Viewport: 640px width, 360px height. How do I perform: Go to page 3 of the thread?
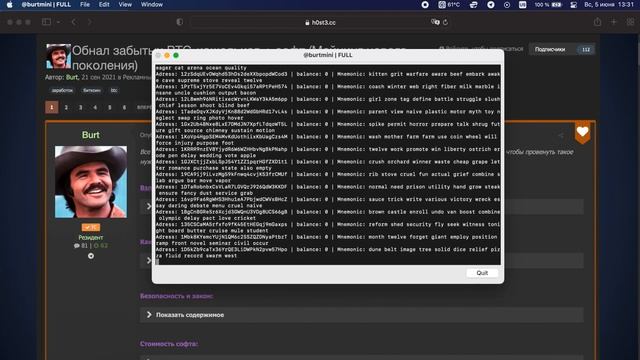80,107
